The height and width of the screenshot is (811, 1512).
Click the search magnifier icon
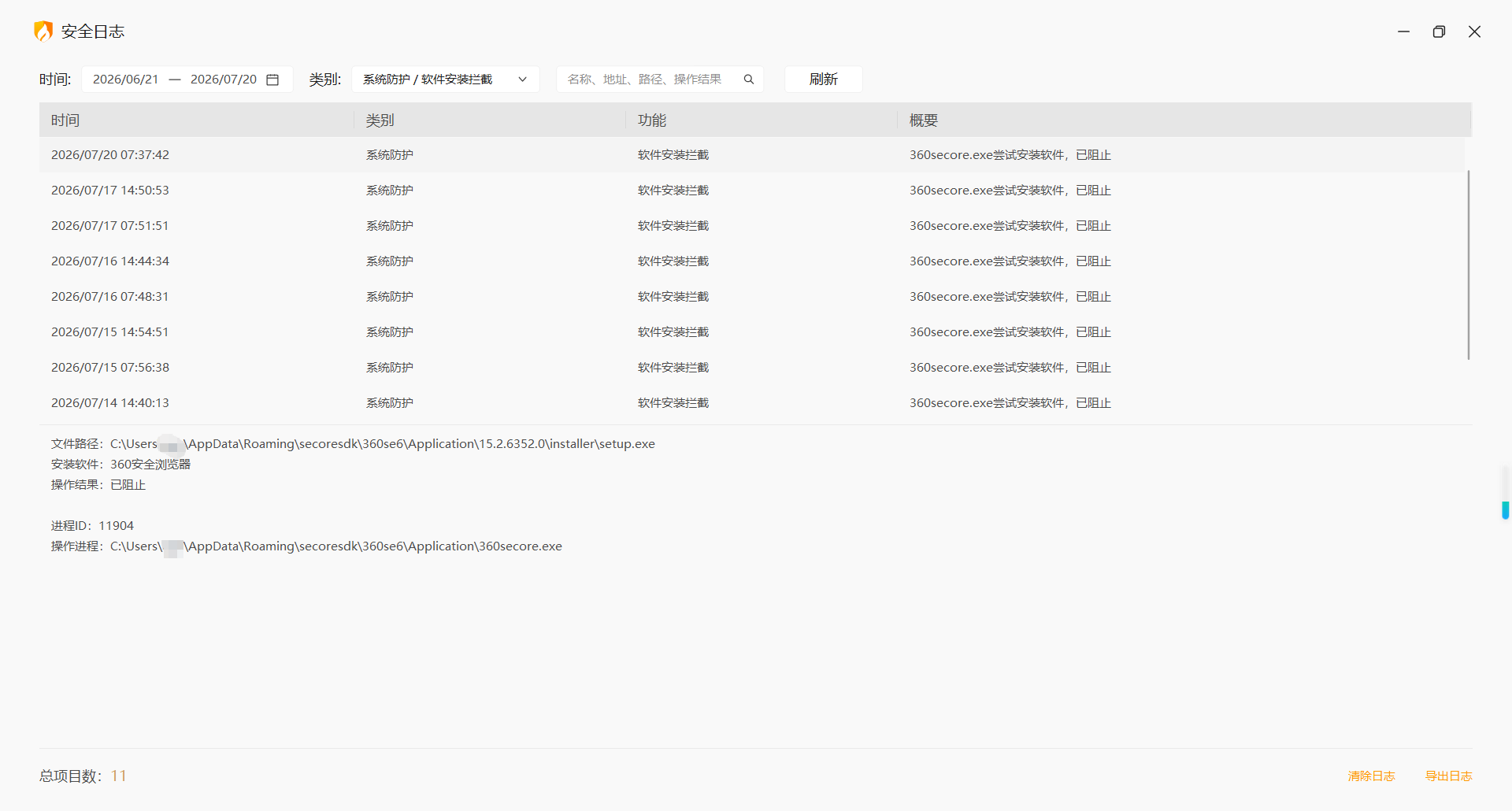coord(749,80)
